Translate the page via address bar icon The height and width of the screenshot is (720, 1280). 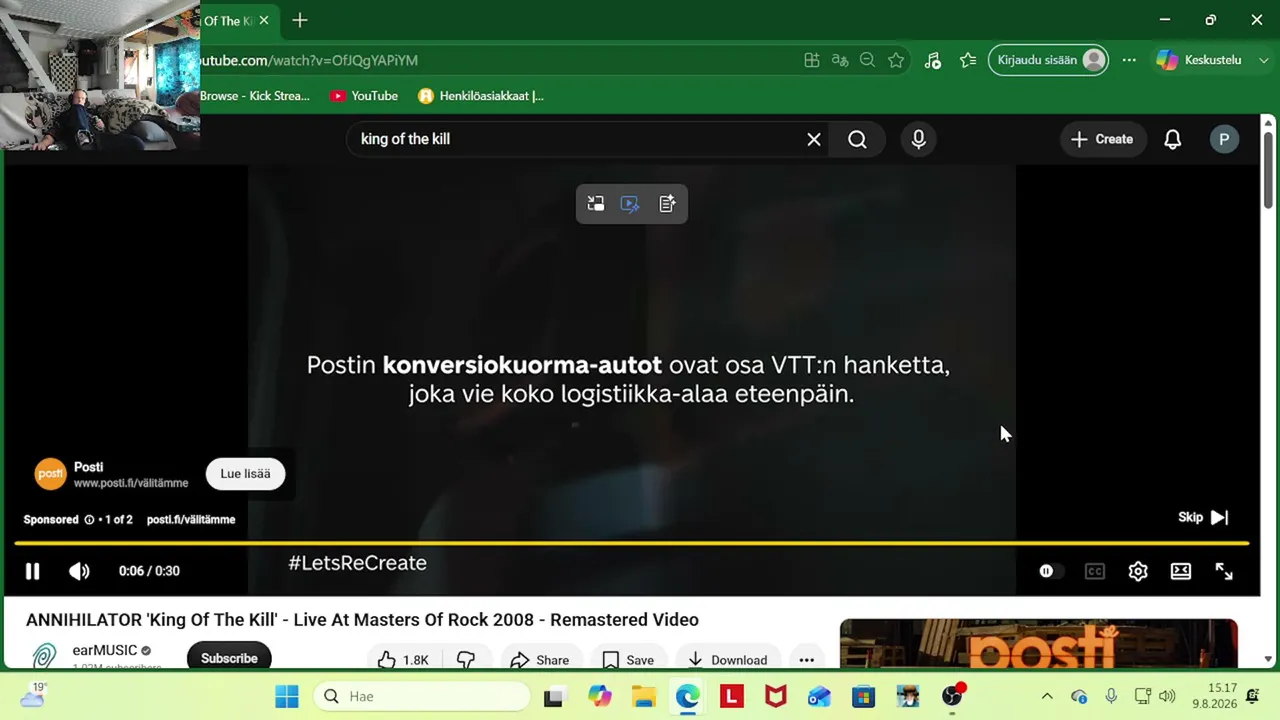click(840, 60)
